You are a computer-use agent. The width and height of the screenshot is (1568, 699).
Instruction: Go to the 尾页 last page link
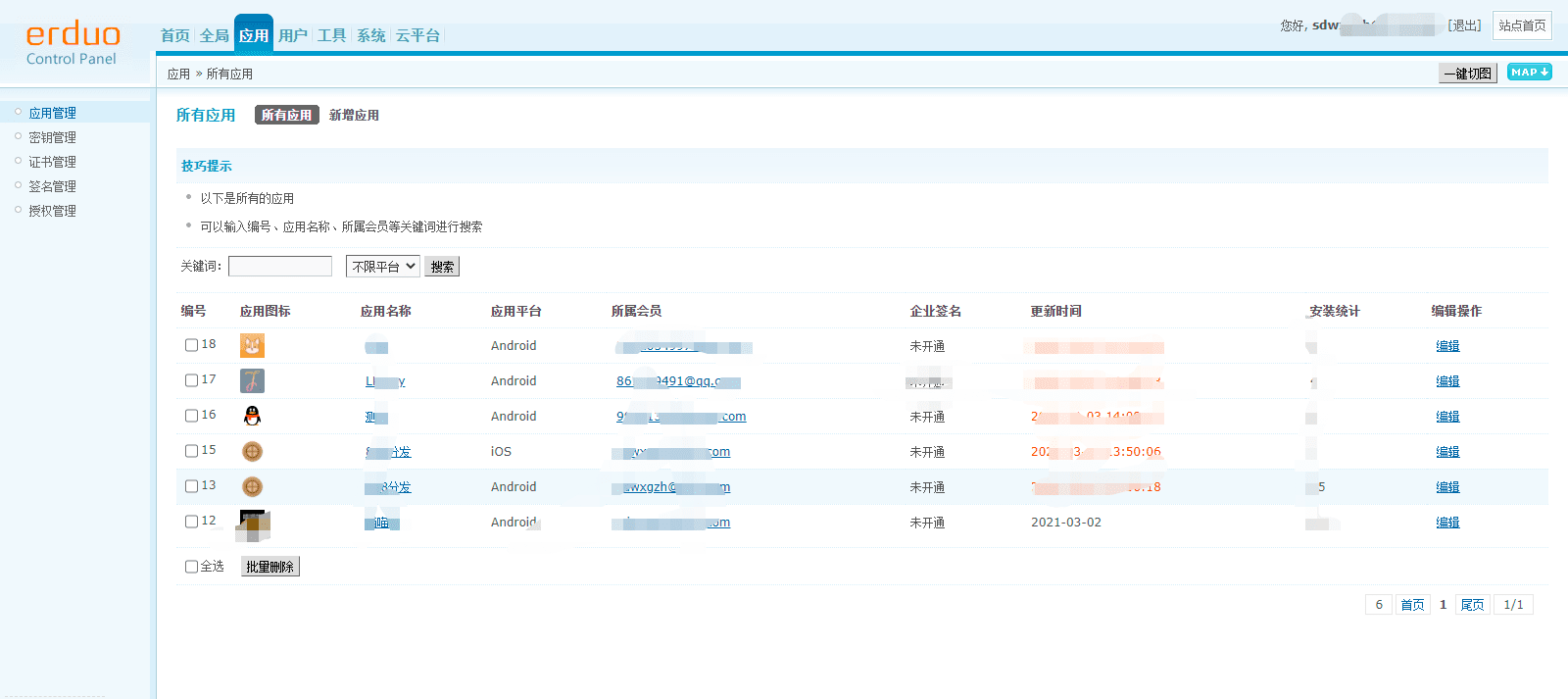coord(1472,605)
